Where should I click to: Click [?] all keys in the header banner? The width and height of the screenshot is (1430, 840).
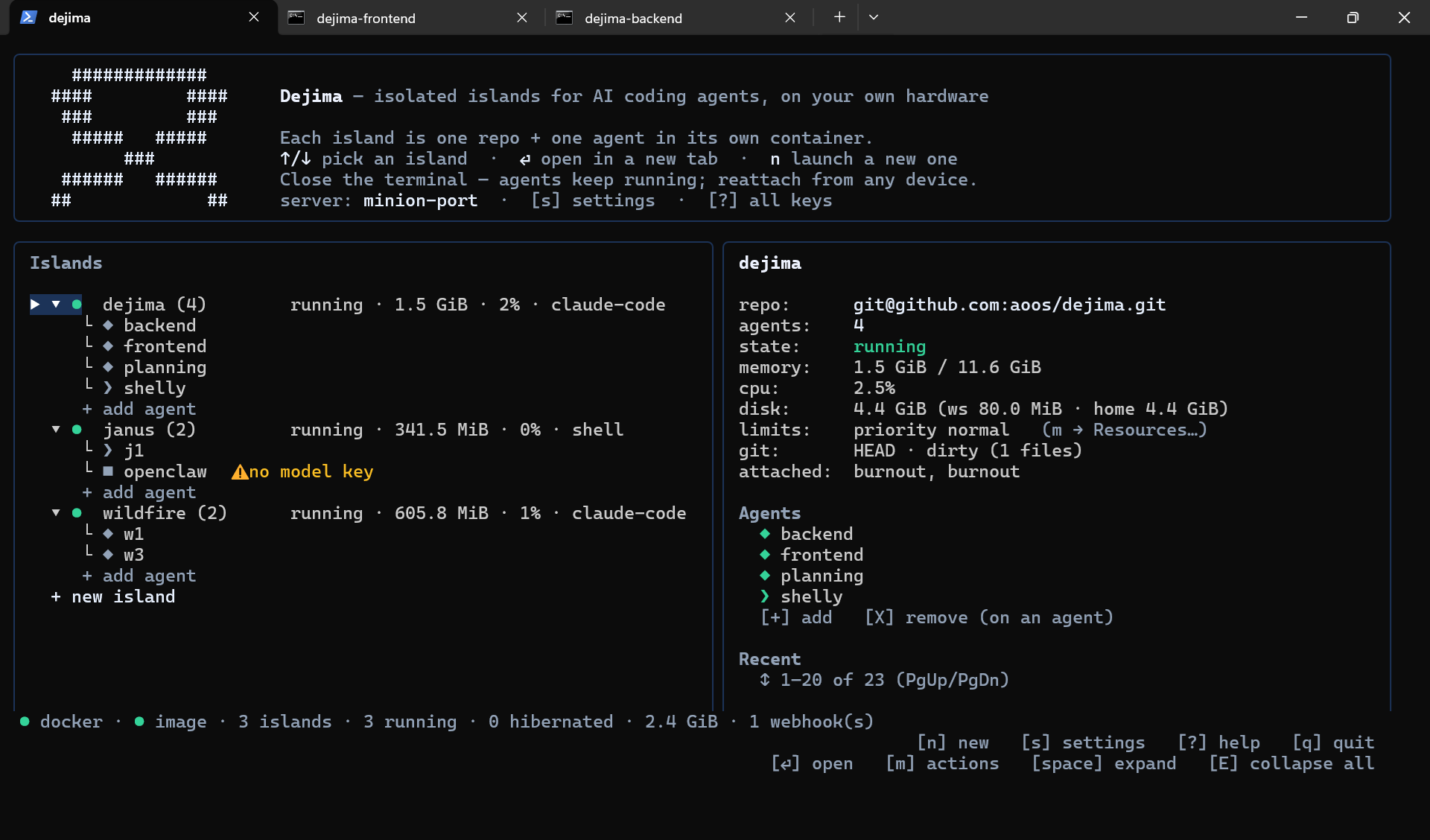770,200
